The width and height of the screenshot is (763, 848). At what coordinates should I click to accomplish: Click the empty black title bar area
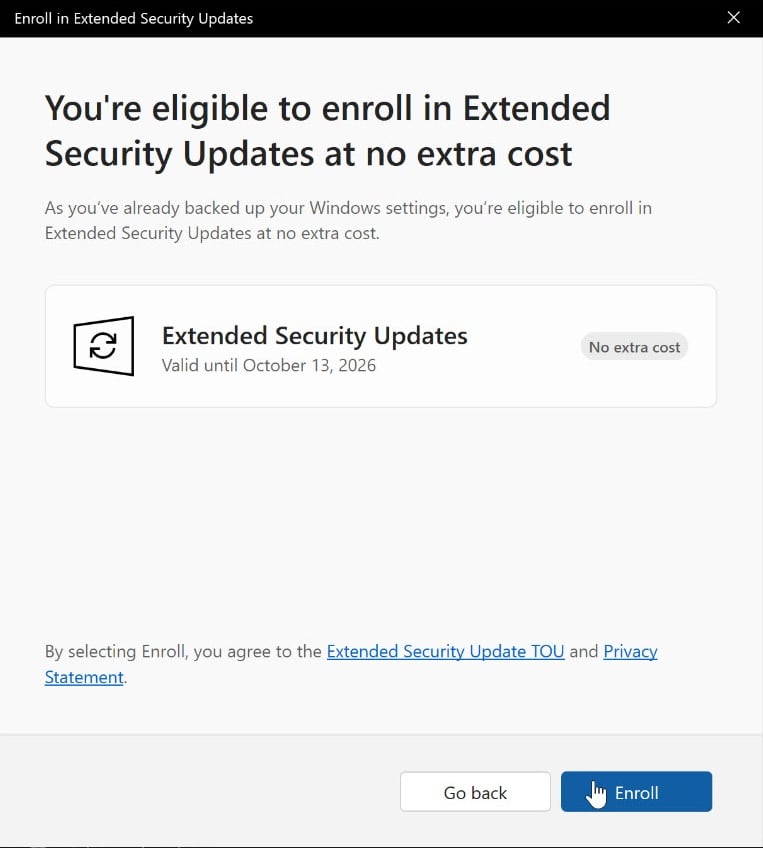click(487, 18)
